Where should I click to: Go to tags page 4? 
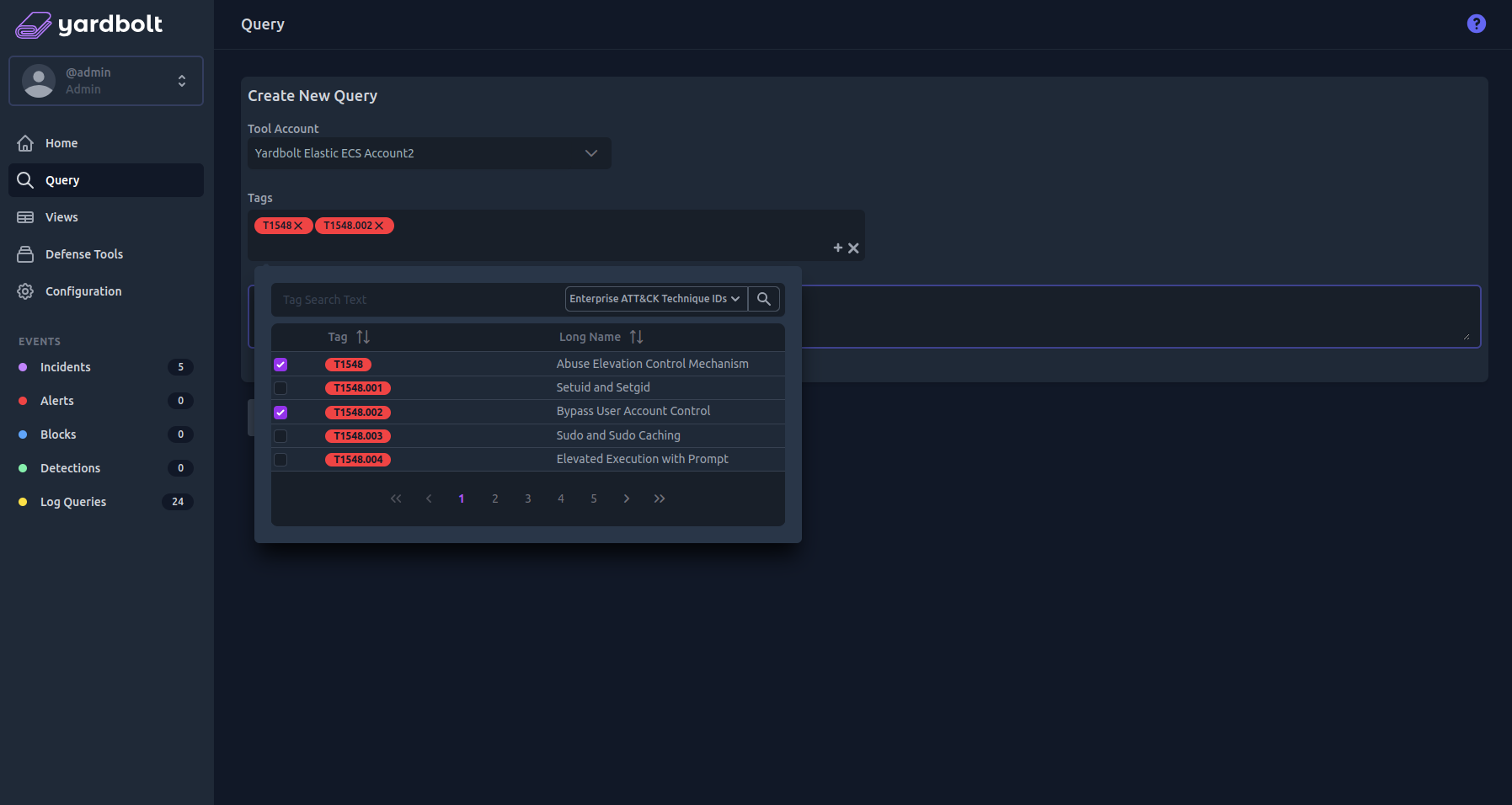point(561,498)
